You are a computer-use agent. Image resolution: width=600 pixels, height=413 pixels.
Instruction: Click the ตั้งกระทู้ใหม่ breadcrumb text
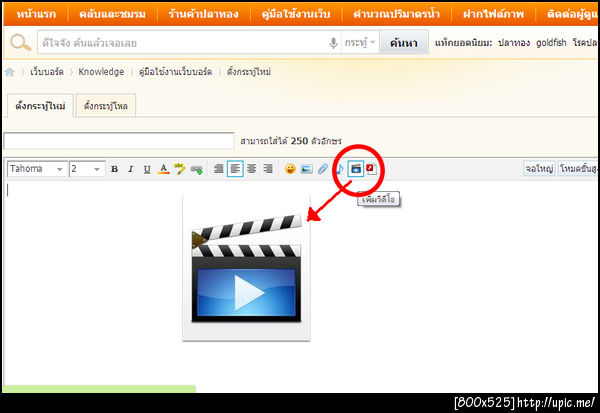tap(249, 72)
